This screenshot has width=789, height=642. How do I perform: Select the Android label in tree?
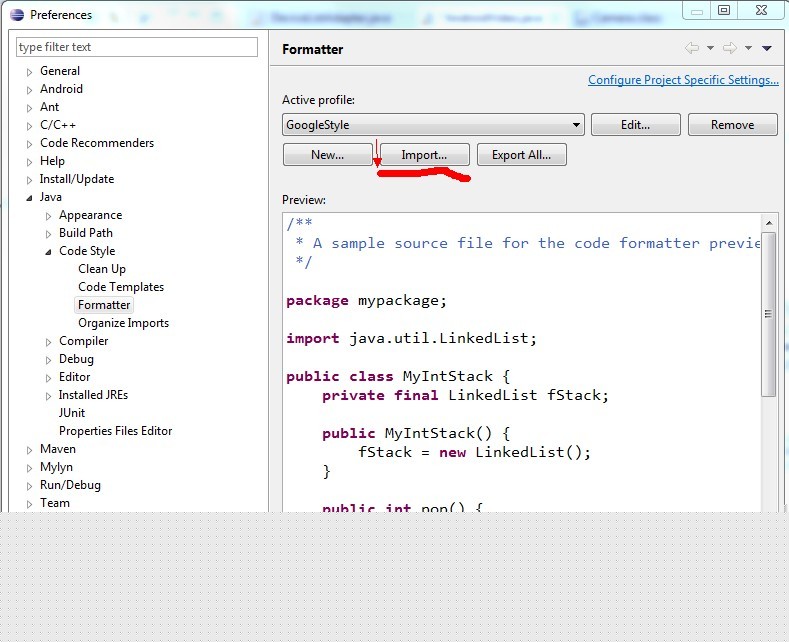[61, 89]
